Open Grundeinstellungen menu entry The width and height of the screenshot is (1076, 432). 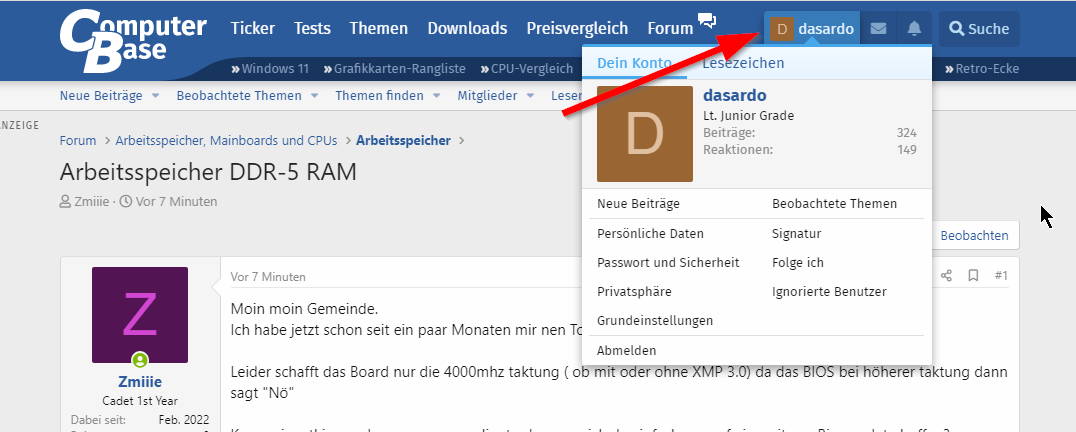pyautogui.click(x=655, y=320)
